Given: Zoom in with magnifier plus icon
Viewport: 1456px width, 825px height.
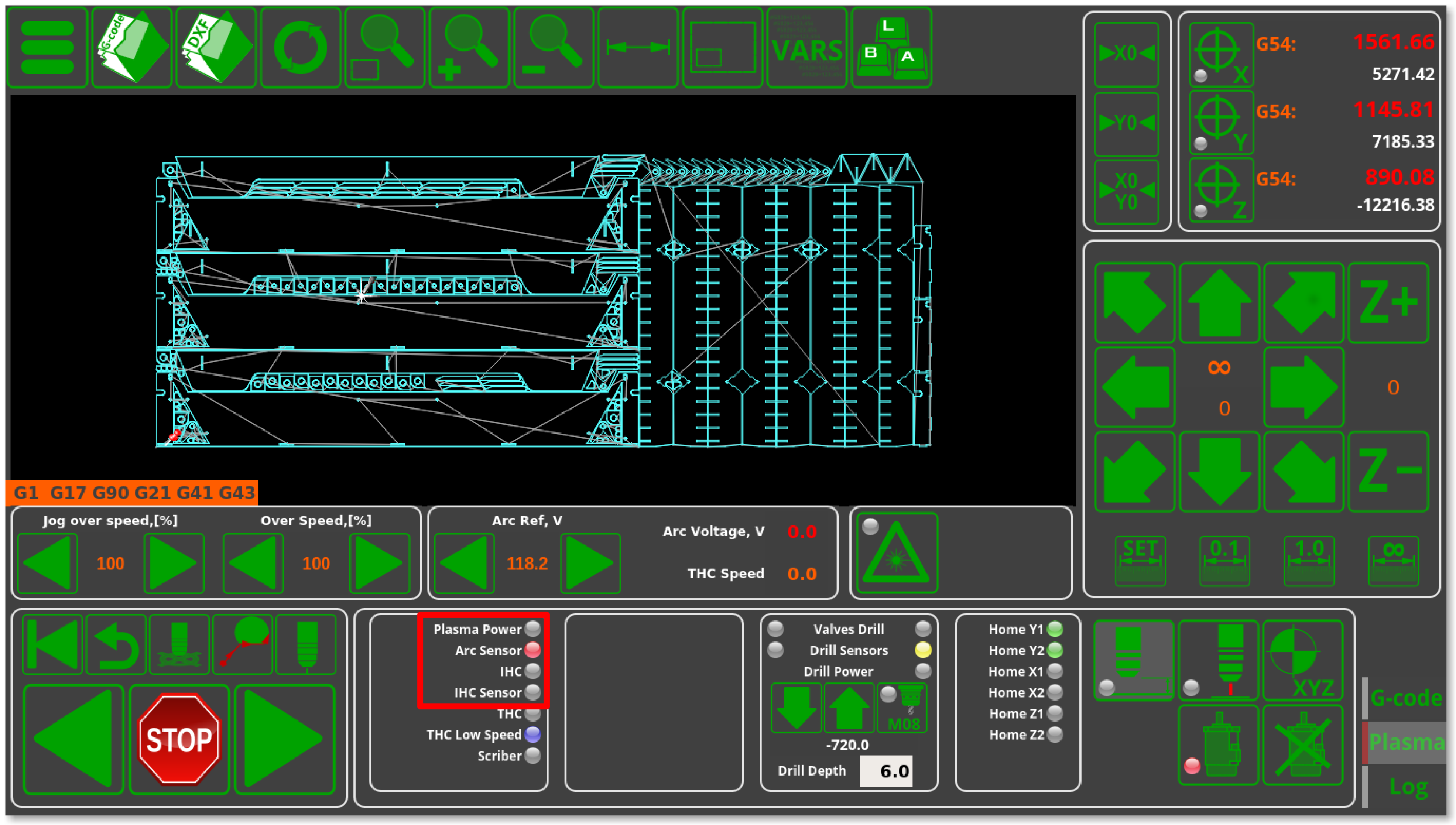Looking at the screenshot, I should [469, 48].
